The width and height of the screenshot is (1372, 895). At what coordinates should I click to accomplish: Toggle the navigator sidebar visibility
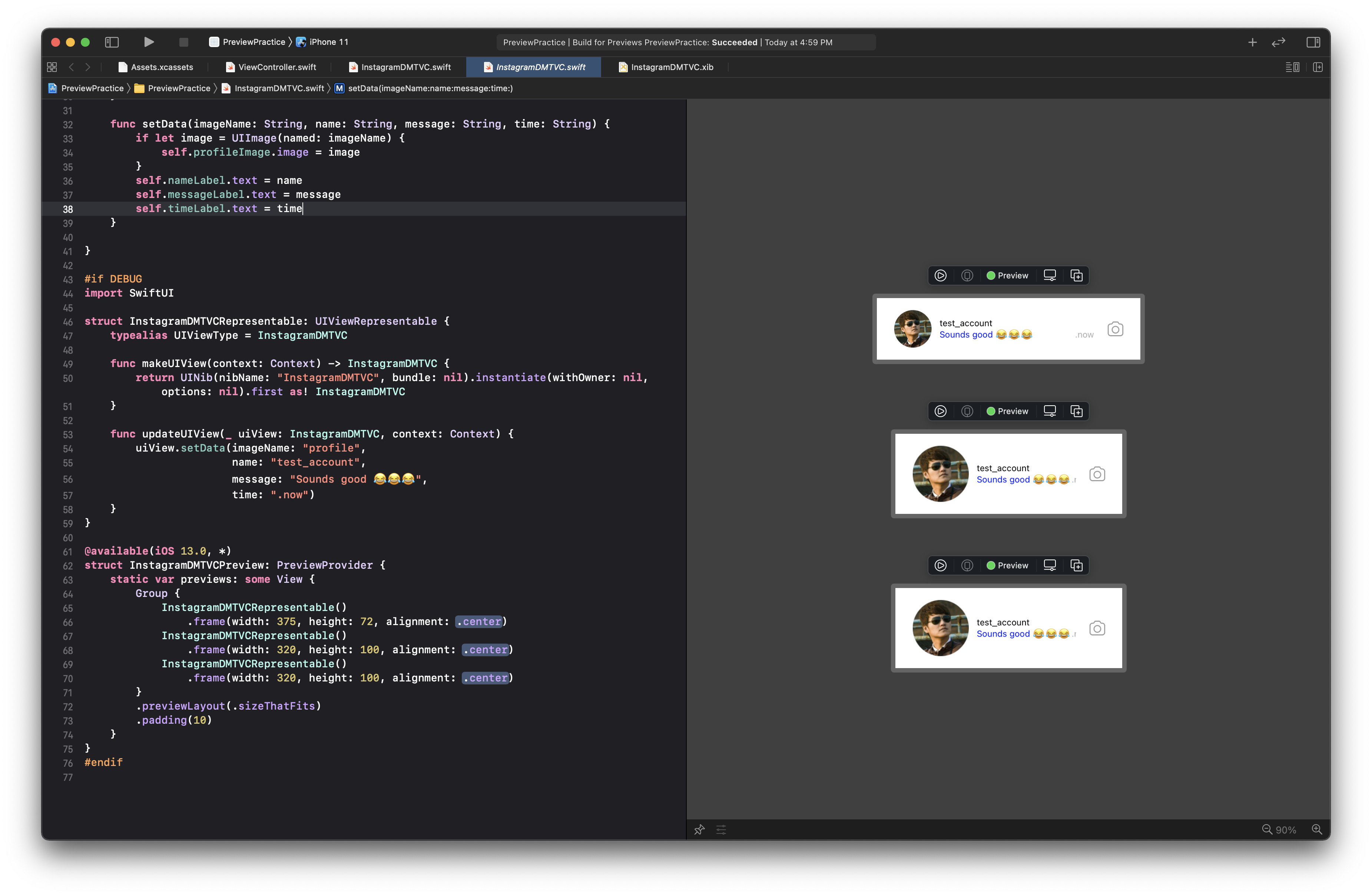112,42
